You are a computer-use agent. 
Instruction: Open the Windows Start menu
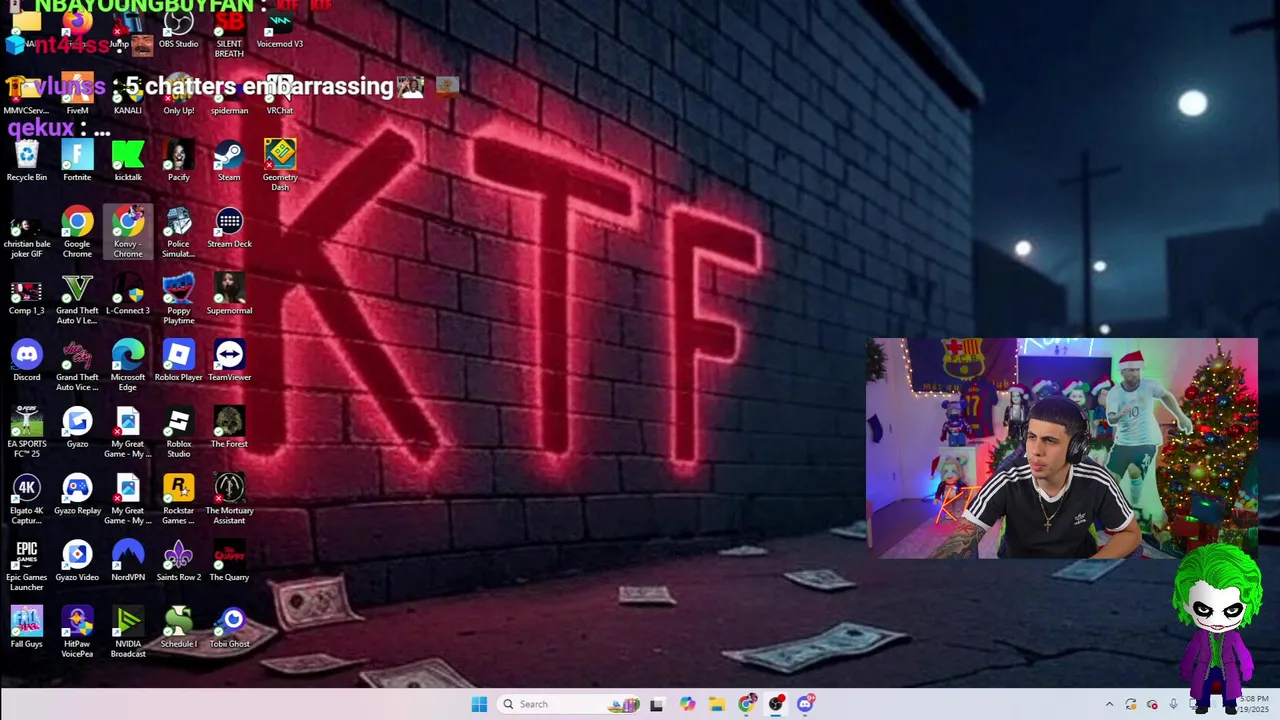pyautogui.click(x=479, y=704)
